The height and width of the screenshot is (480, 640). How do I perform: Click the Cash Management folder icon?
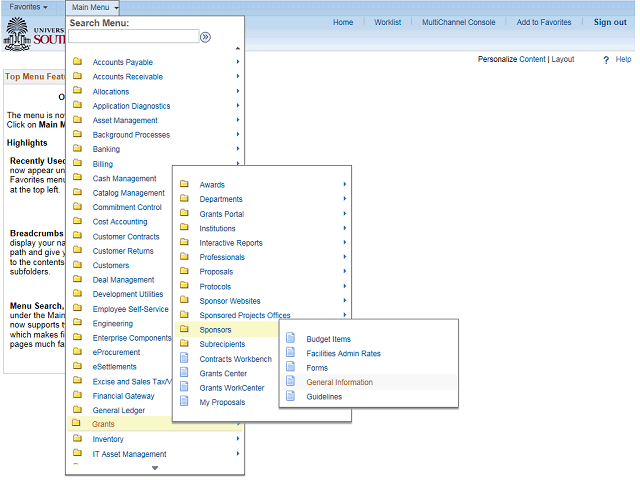click(78, 178)
